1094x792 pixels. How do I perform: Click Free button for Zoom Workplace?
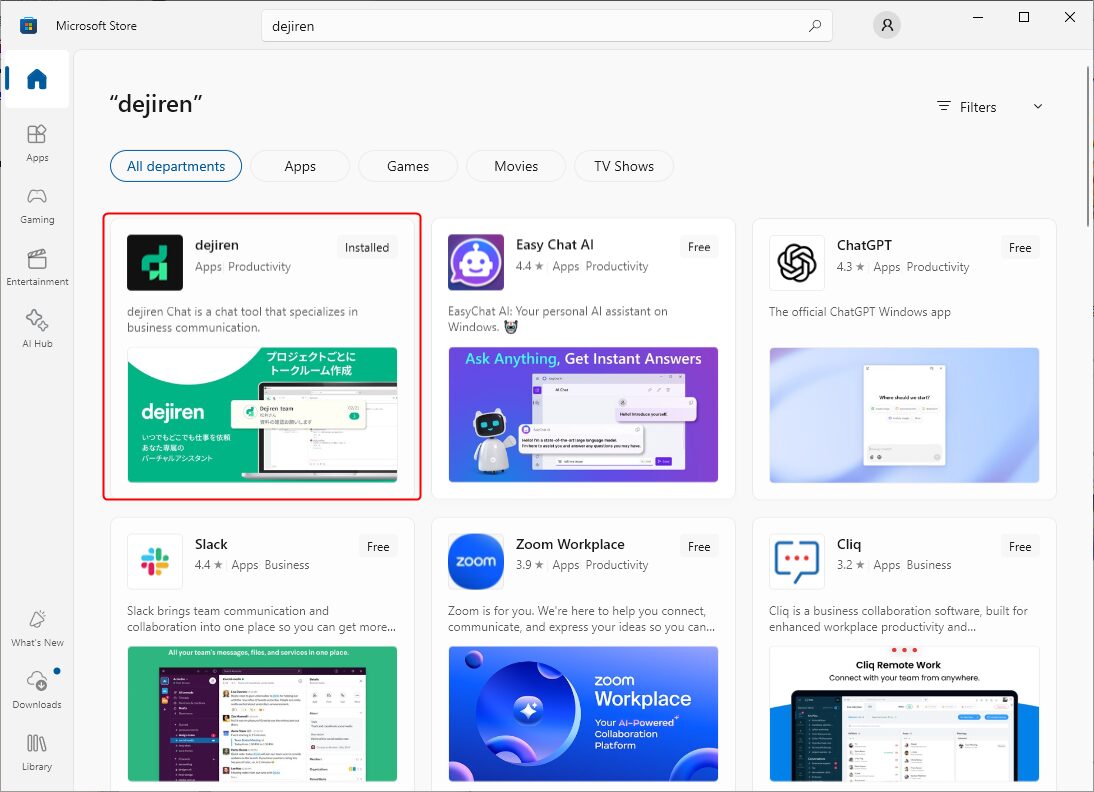tap(699, 547)
